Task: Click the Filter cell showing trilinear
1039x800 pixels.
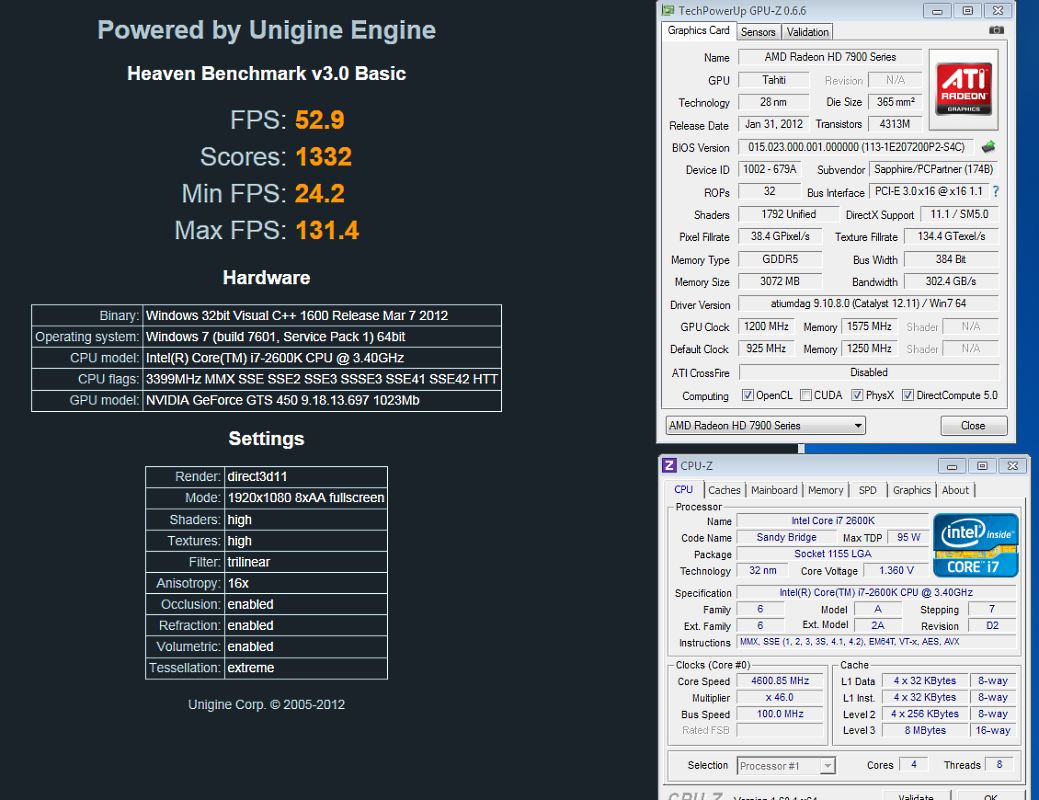Action: click(x=306, y=562)
